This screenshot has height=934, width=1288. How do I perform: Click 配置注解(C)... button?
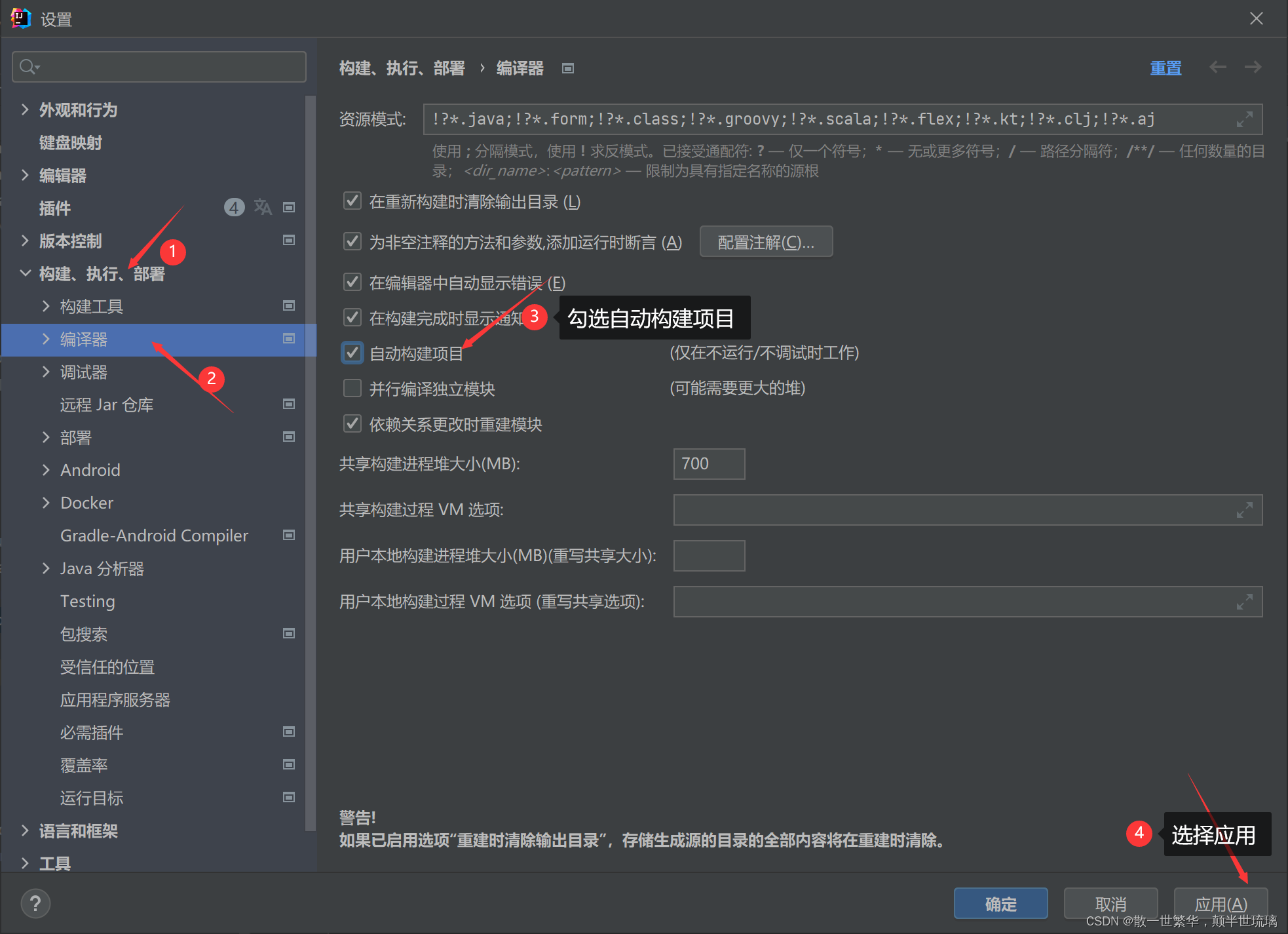765,242
